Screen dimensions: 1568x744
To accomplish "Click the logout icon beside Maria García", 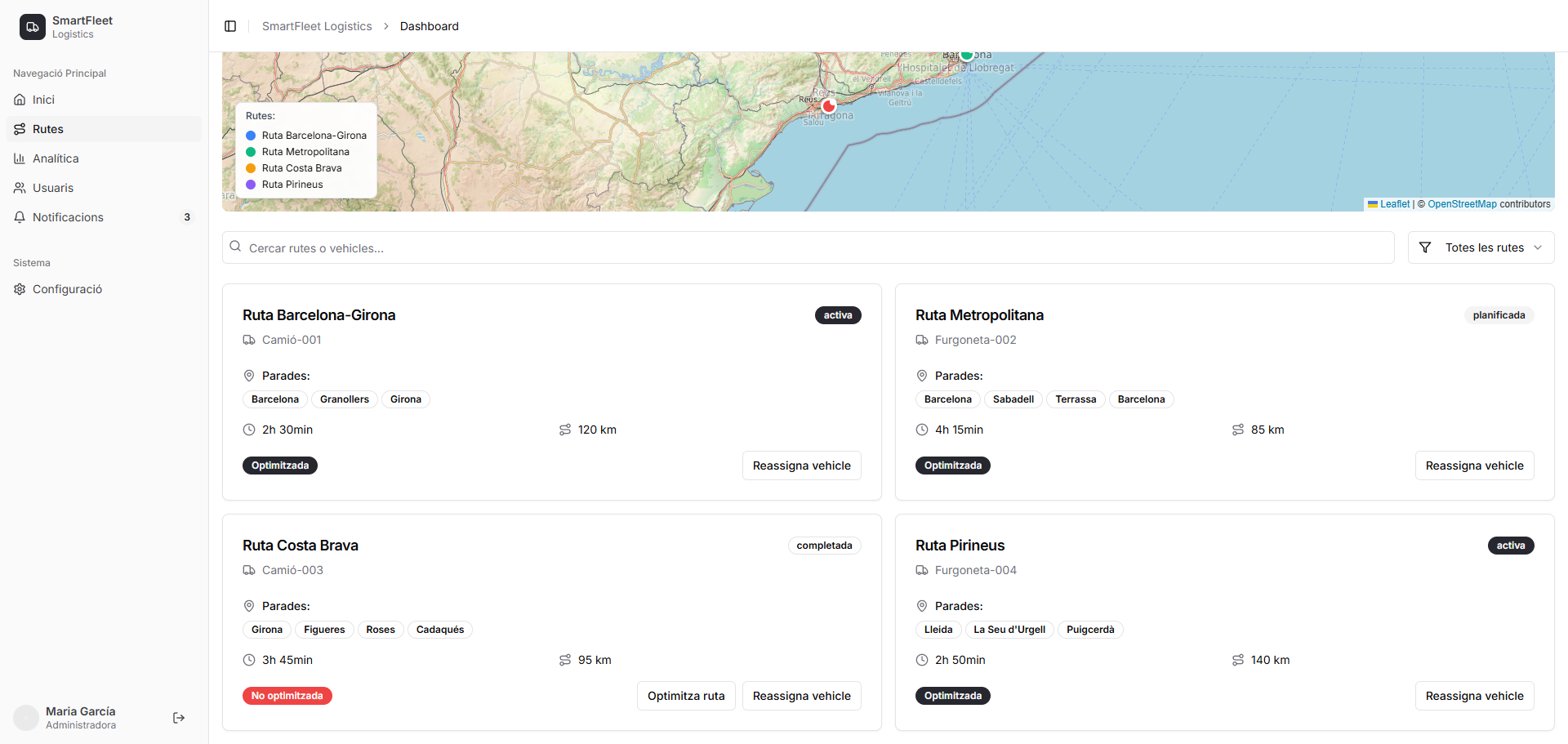I will 179,718.
